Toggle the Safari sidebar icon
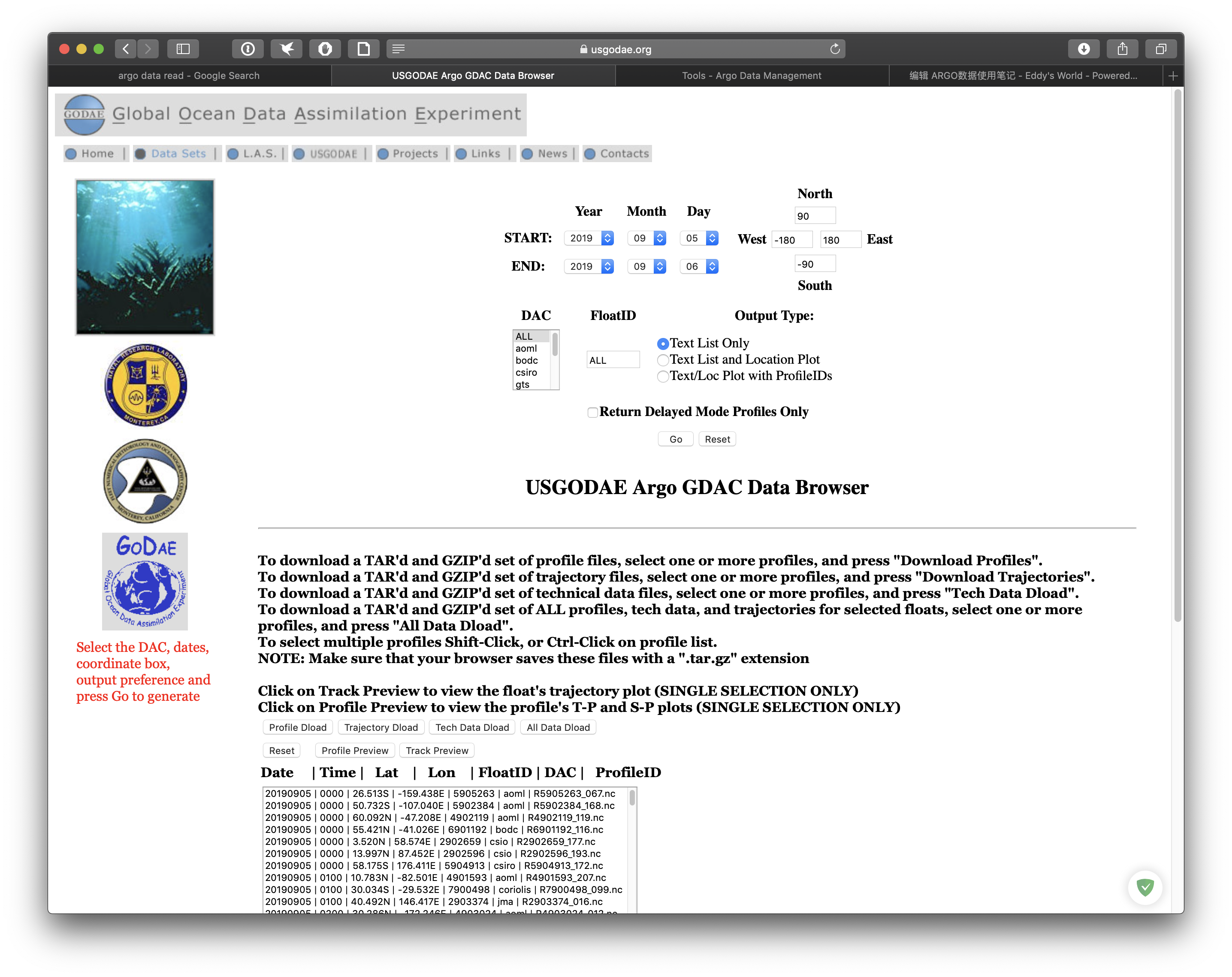The width and height of the screenshot is (1232, 977). click(x=183, y=49)
